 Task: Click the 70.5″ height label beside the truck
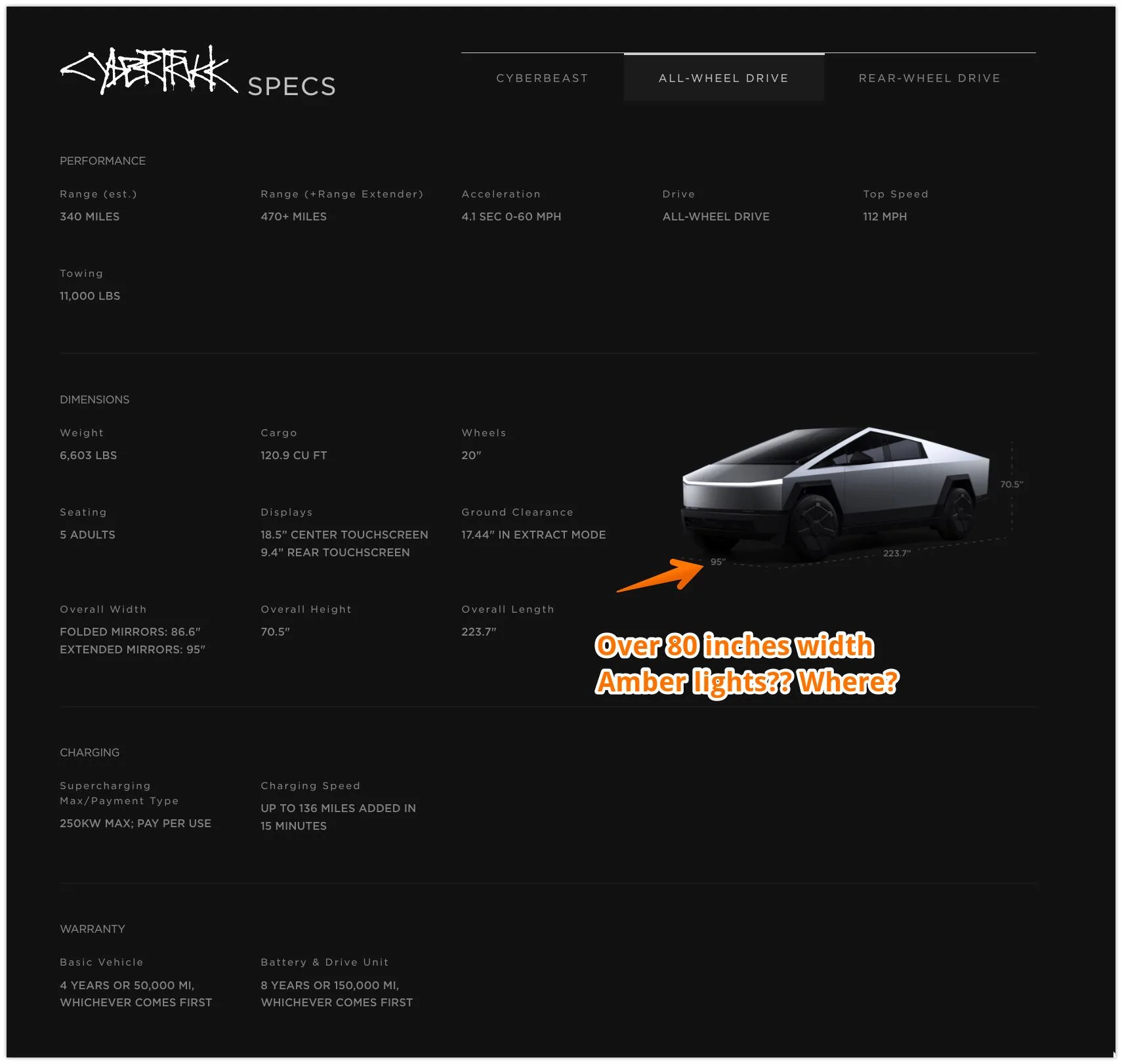pyautogui.click(x=1011, y=484)
